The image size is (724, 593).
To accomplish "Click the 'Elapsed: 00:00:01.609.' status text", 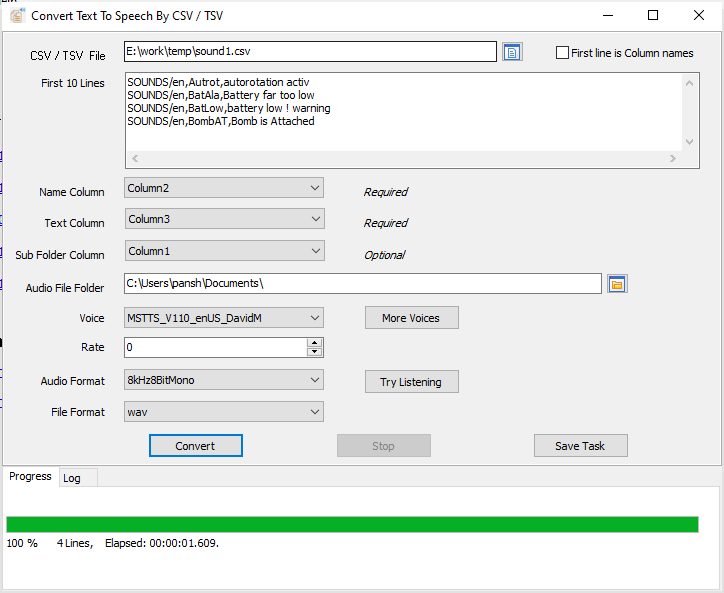I will [x=162, y=543].
